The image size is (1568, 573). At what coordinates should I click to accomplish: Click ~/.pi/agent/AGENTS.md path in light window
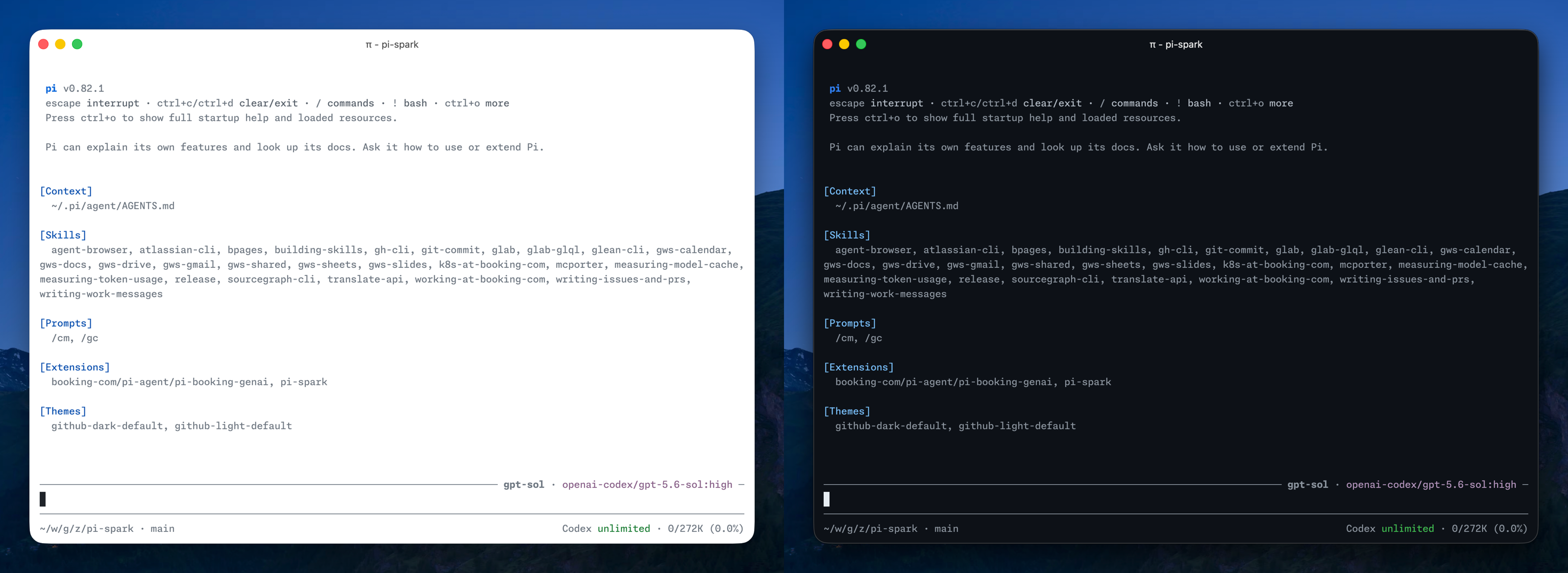tap(113, 206)
